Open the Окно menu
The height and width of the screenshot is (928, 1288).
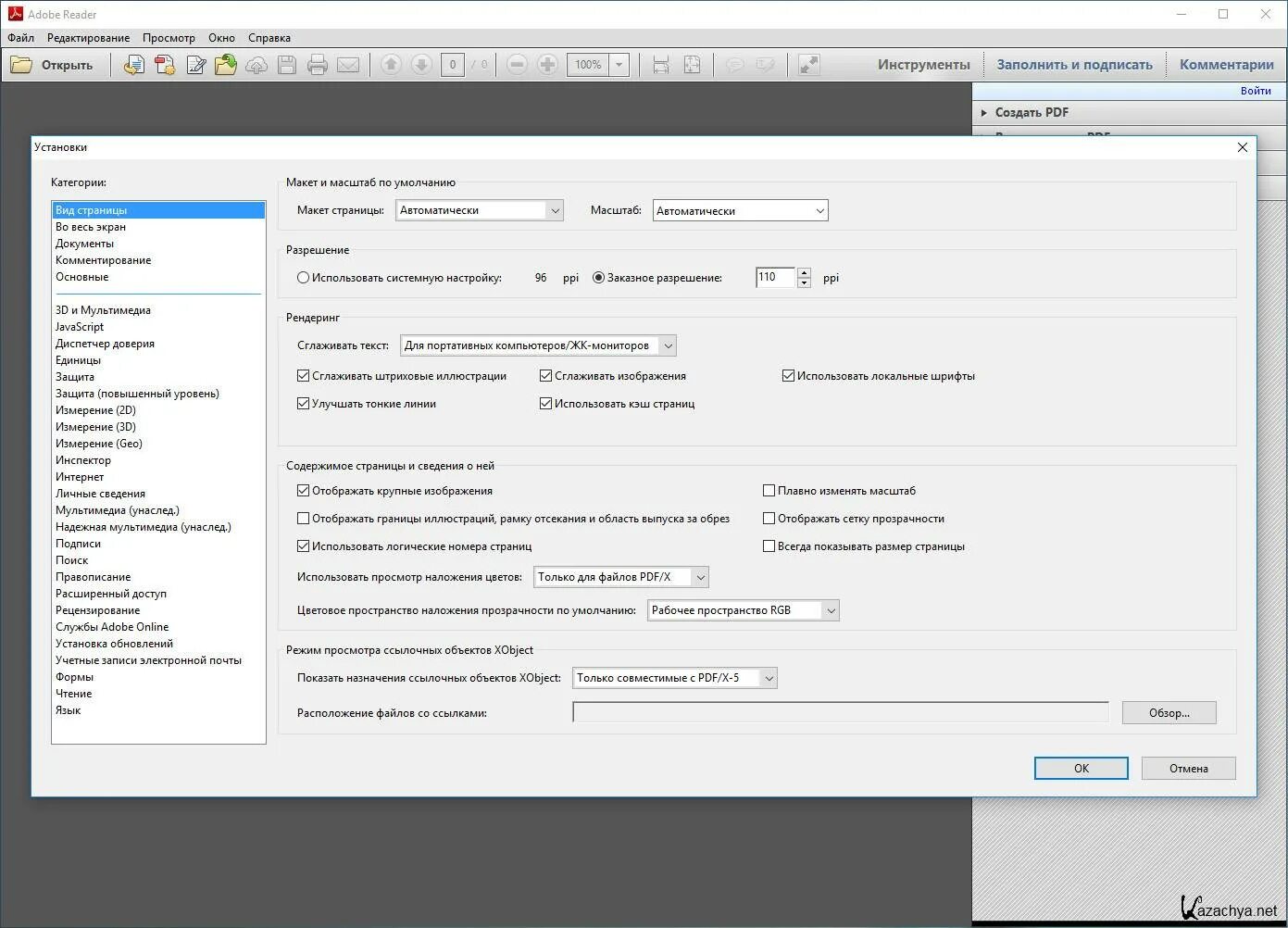221,38
